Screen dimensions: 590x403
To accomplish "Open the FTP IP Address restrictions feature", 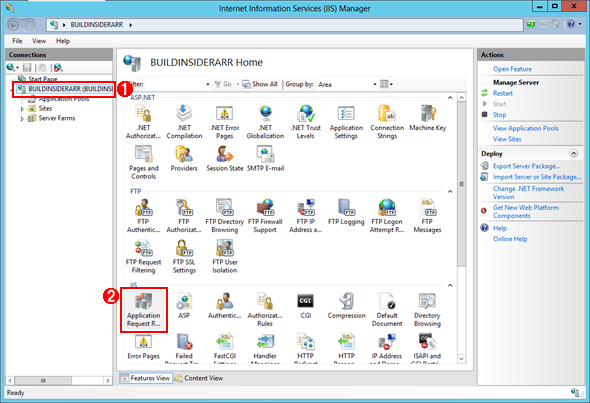I will tap(306, 216).
